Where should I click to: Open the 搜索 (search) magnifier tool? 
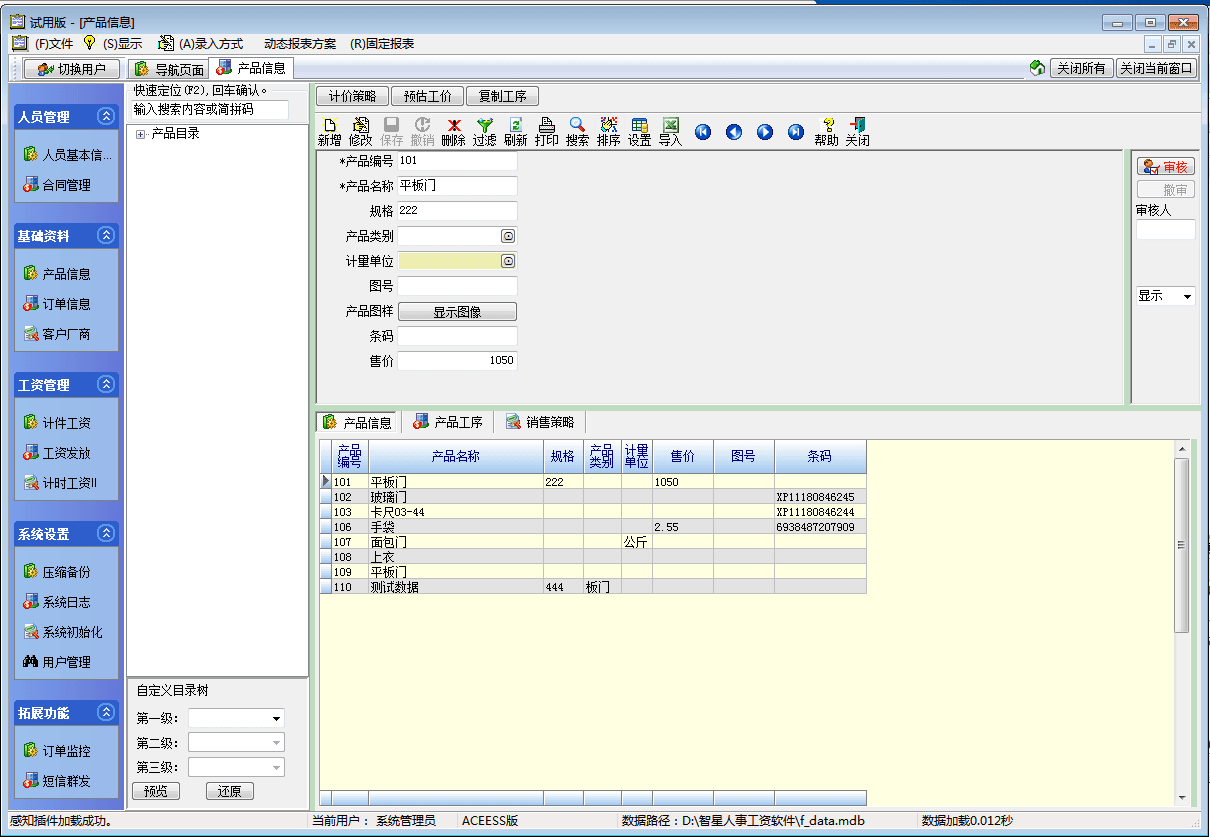tap(577, 132)
